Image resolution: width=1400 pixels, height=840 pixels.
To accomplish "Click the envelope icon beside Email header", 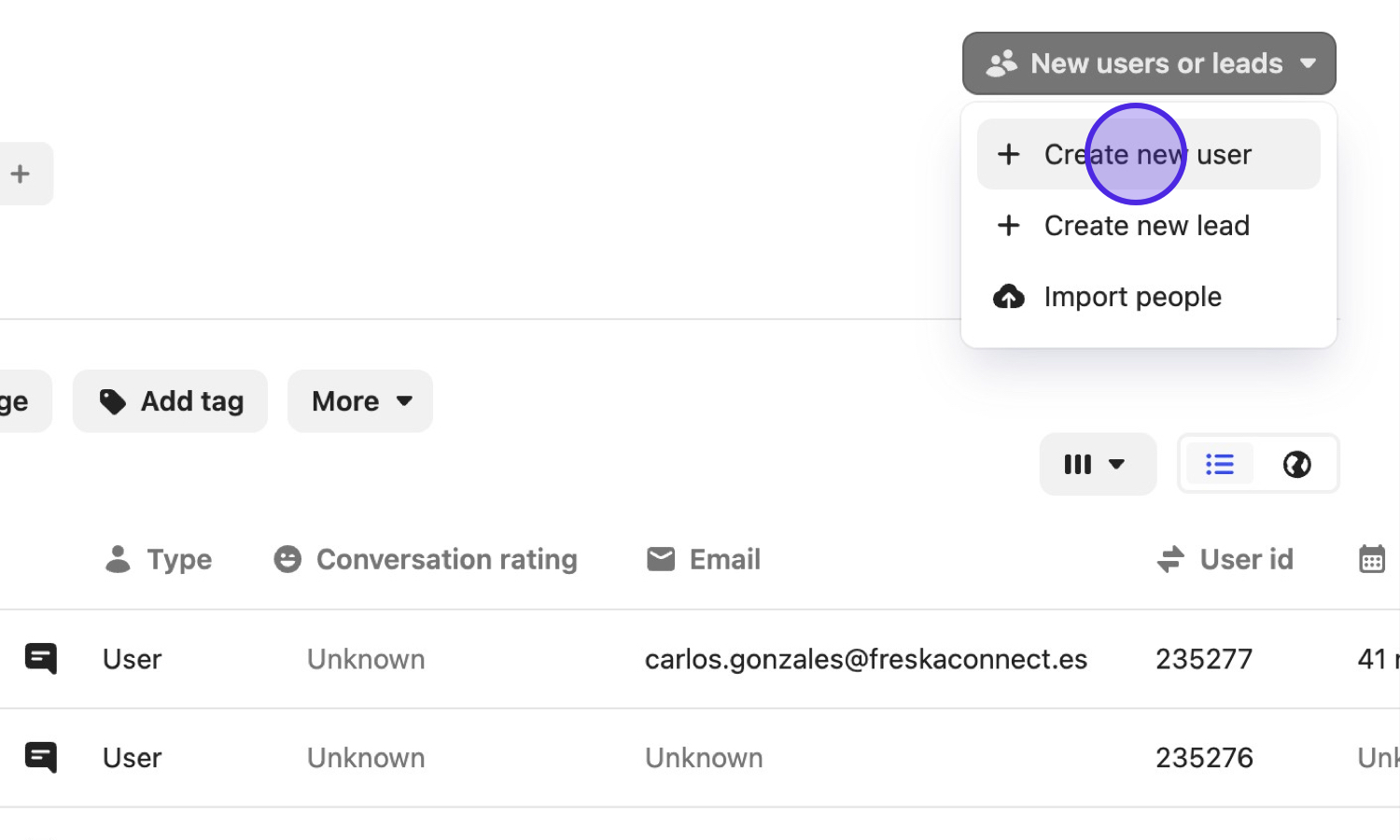I will pyautogui.click(x=661, y=559).
